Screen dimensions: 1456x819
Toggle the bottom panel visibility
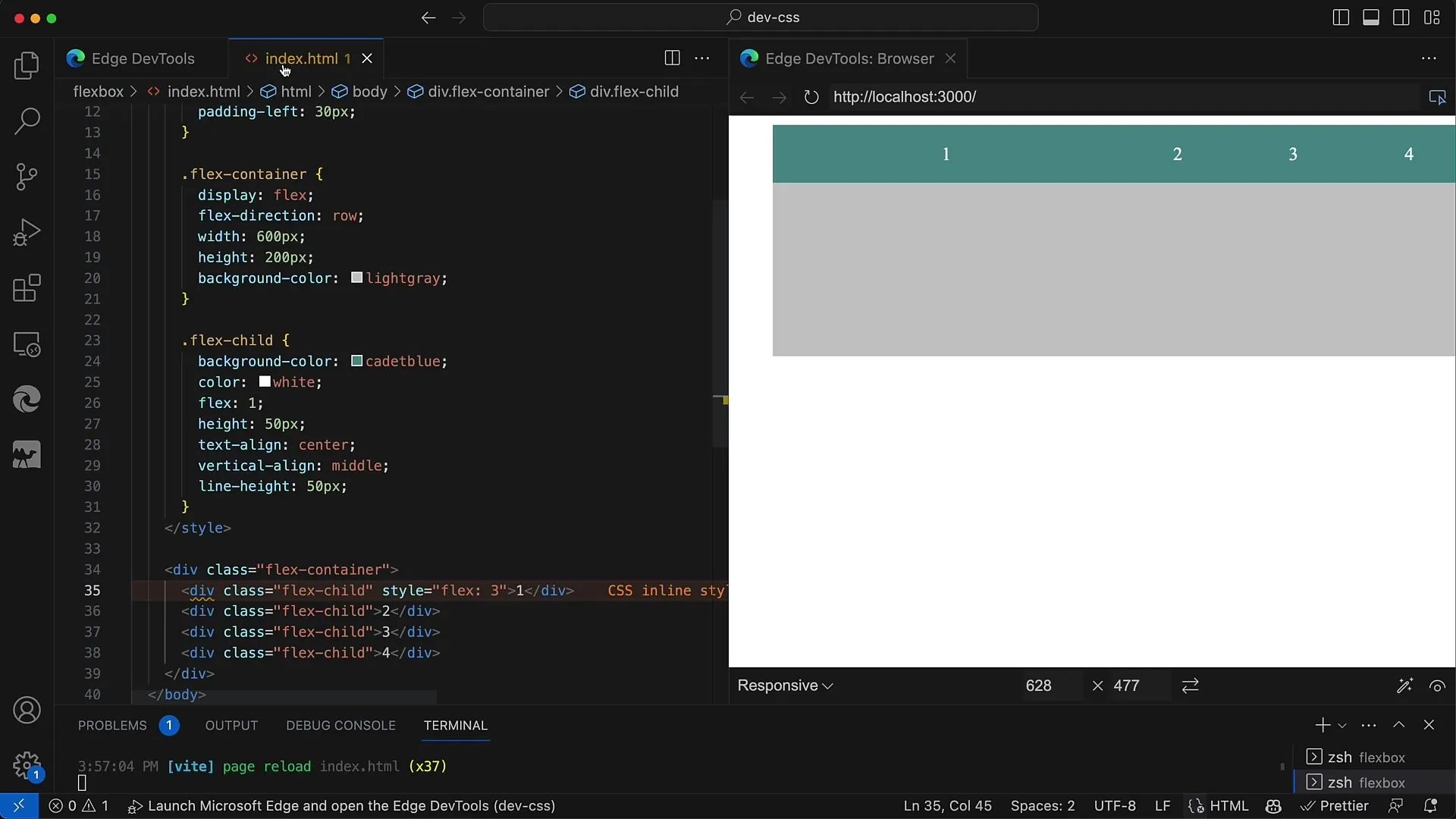(x=1371, y=17)
